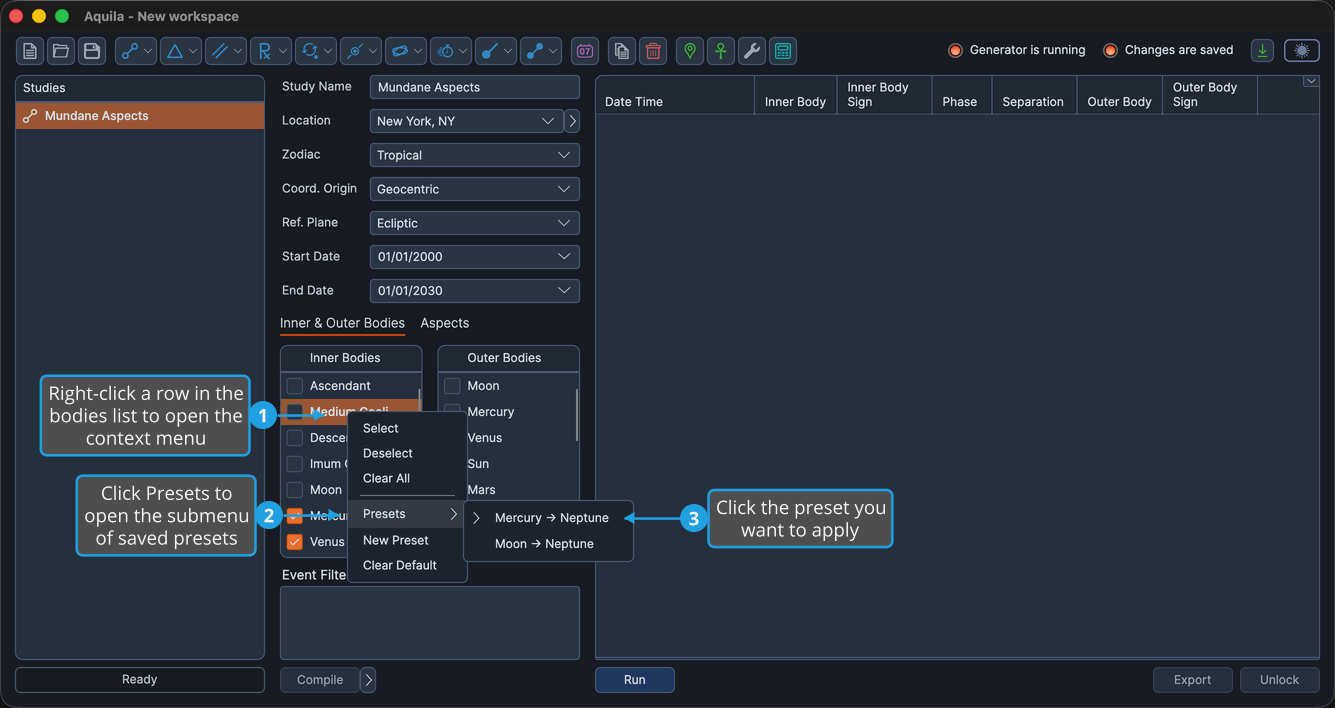Click the new document toolbar icon
Image resolution: width=1335 pixels, height=708 pixels.
pyautogui.click(x=30, y=51)
